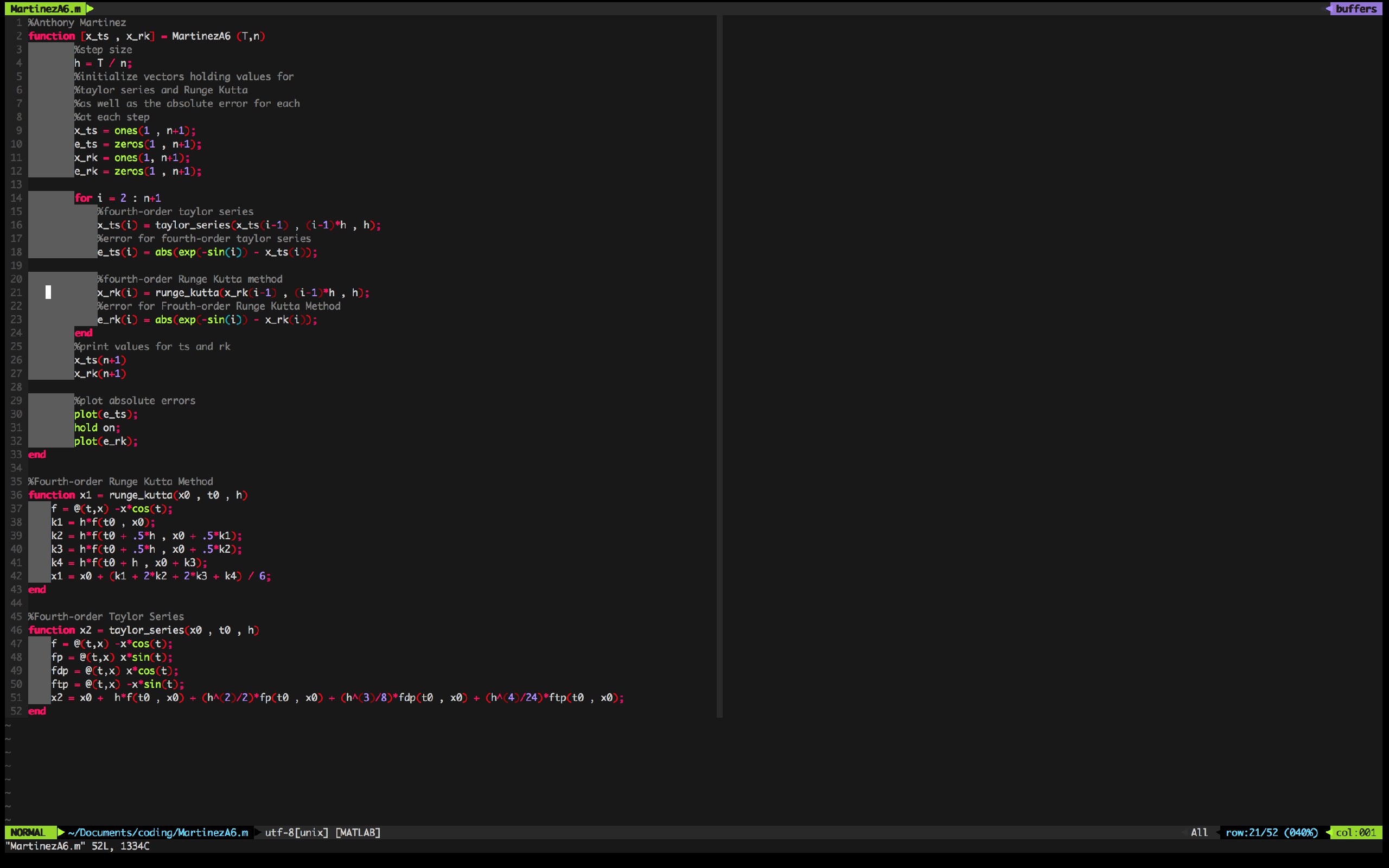Click the e_ts(i) = abs(exp(-sin(i)) - x_ts(i)); line
Screen dimensions: 1389x868
click(x=207, y=252)
